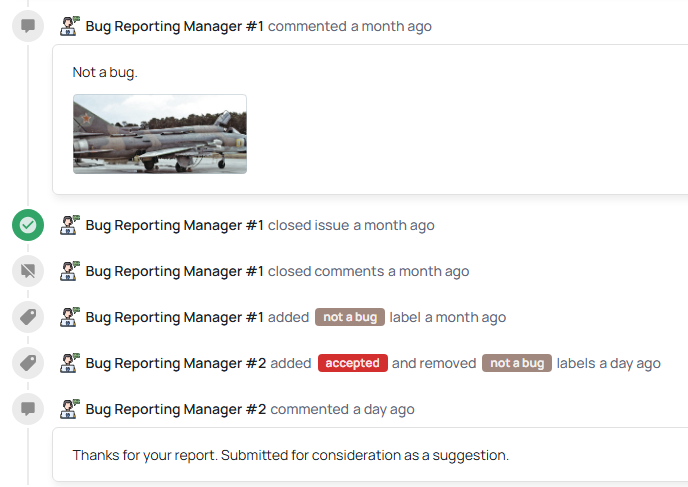Click 'a day ago' timestamp on last comment

coord(383,409)
